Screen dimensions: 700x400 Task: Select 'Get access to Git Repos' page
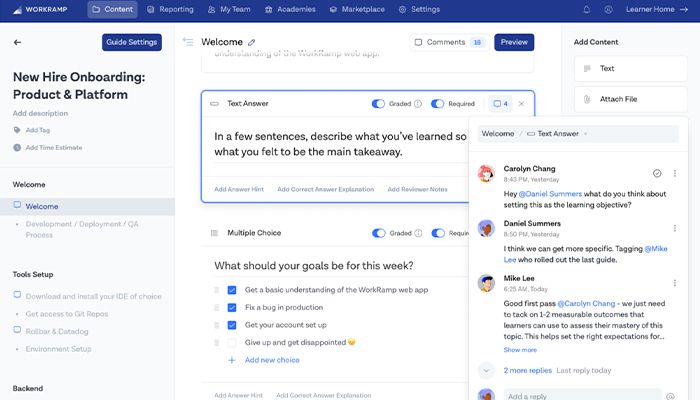(67, 314)
